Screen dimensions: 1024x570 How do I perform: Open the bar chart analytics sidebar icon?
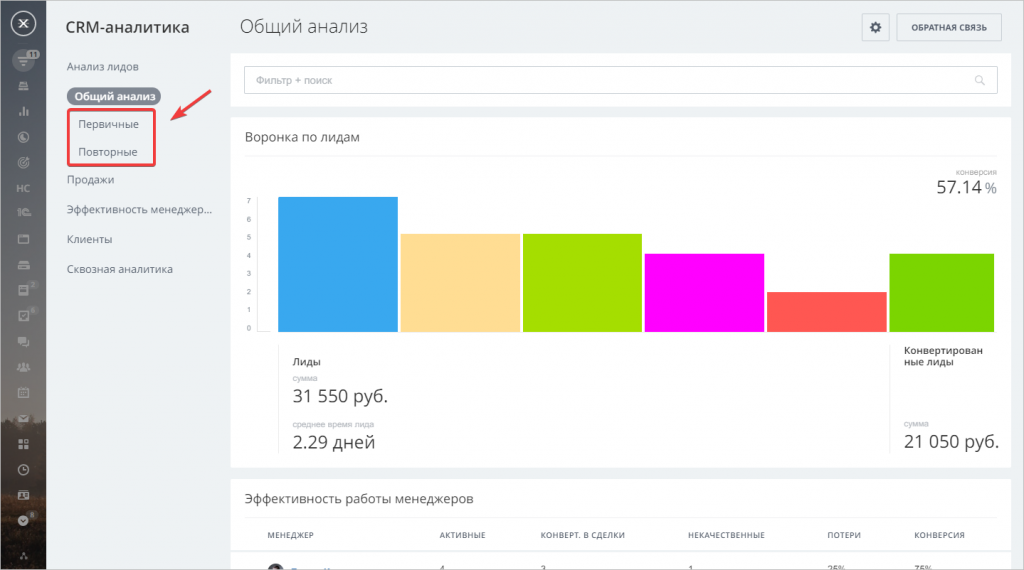24,111
